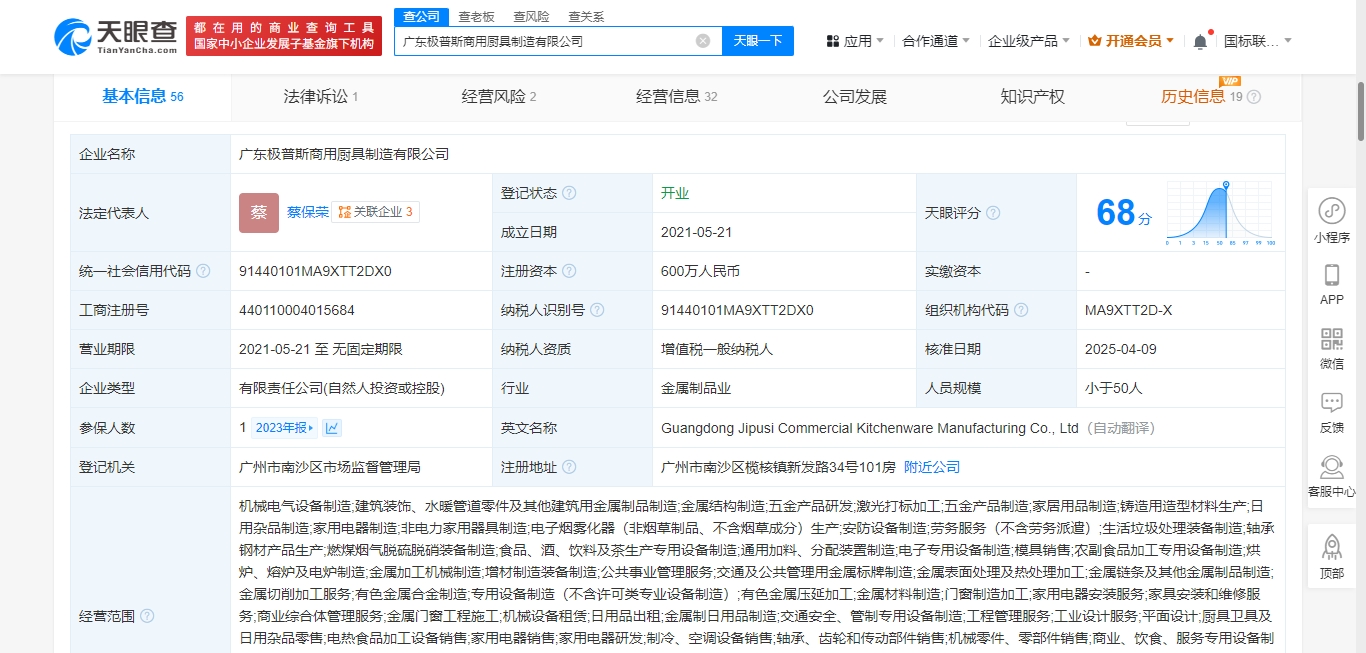The width and height of the screenshot is (1366, 653).
Task: Select the 登记状态 value 开业
Action: point(675,193)
